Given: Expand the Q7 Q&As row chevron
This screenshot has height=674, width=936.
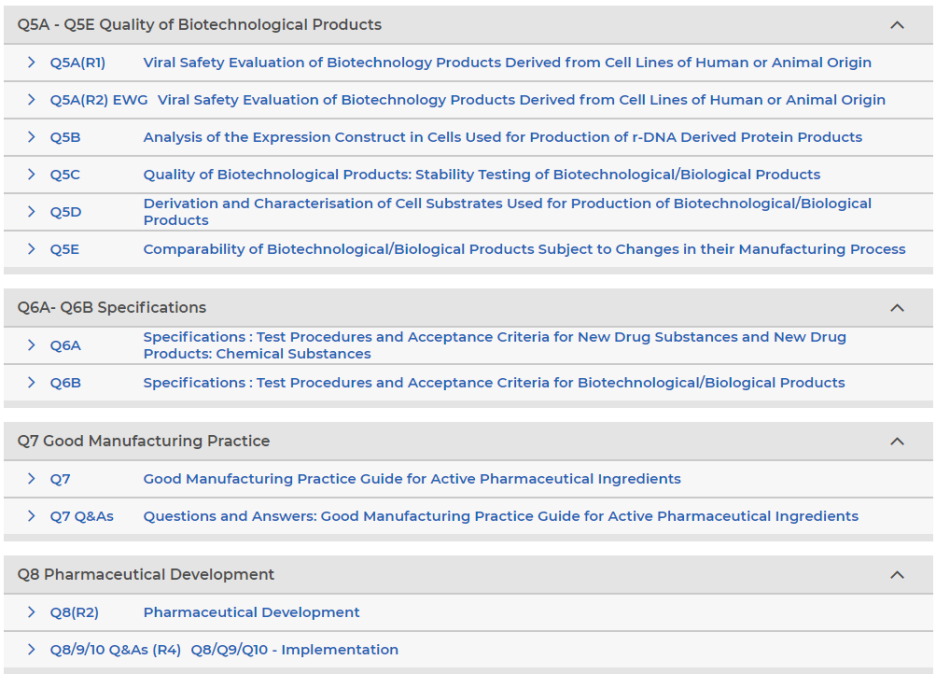Looking at the screenshot, I should [32, 515].
